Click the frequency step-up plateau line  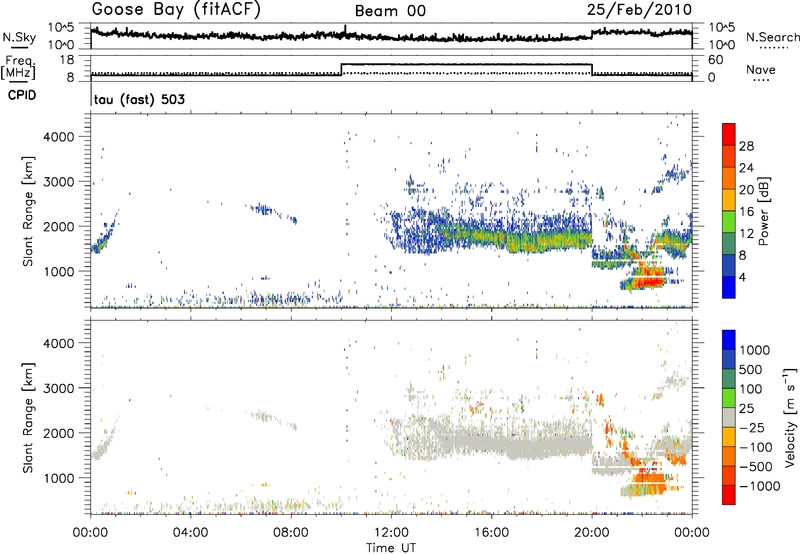[466, 64]
